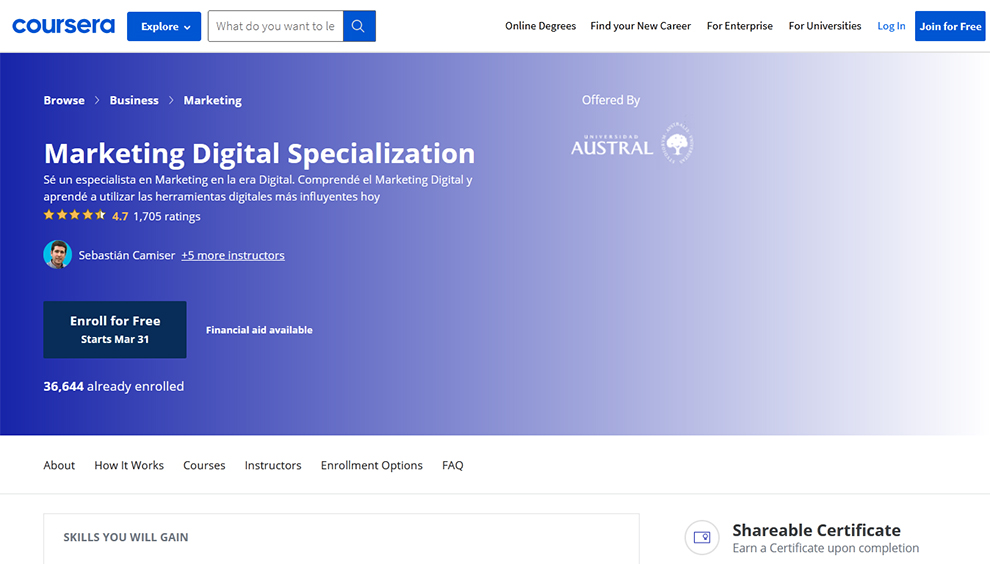Open the Online Degrees menu item

(x=540, y=26)
